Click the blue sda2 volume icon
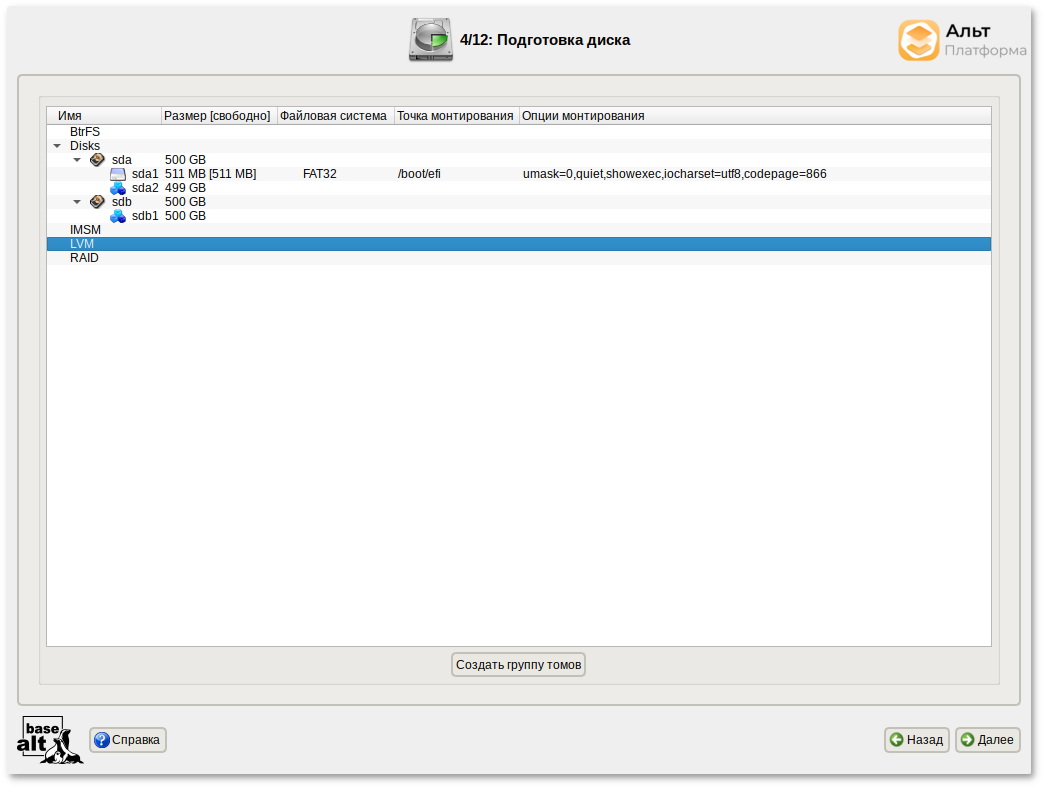Viewport: 1044px width, 788px height. [x=117, y=187]
